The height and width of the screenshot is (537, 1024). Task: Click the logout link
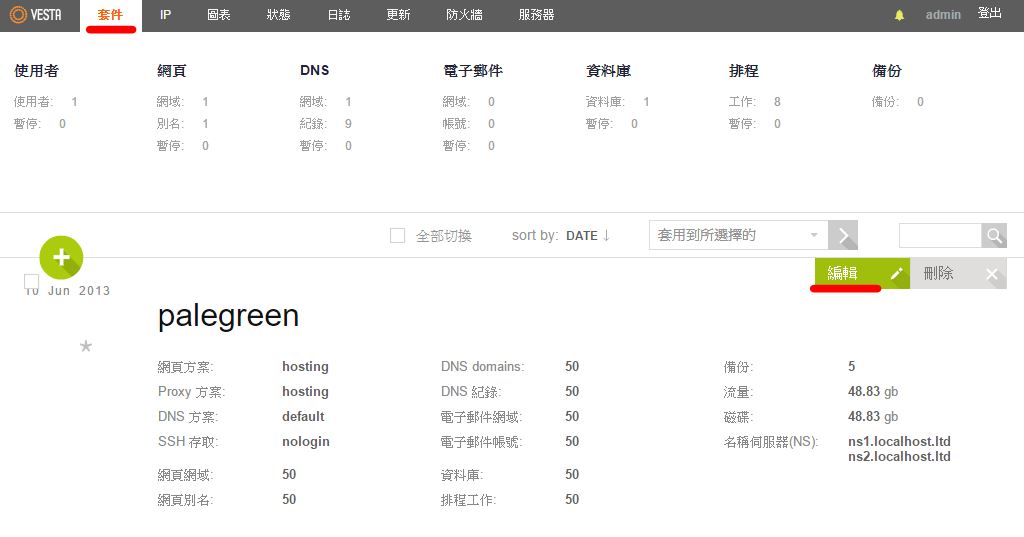point(989,14)
